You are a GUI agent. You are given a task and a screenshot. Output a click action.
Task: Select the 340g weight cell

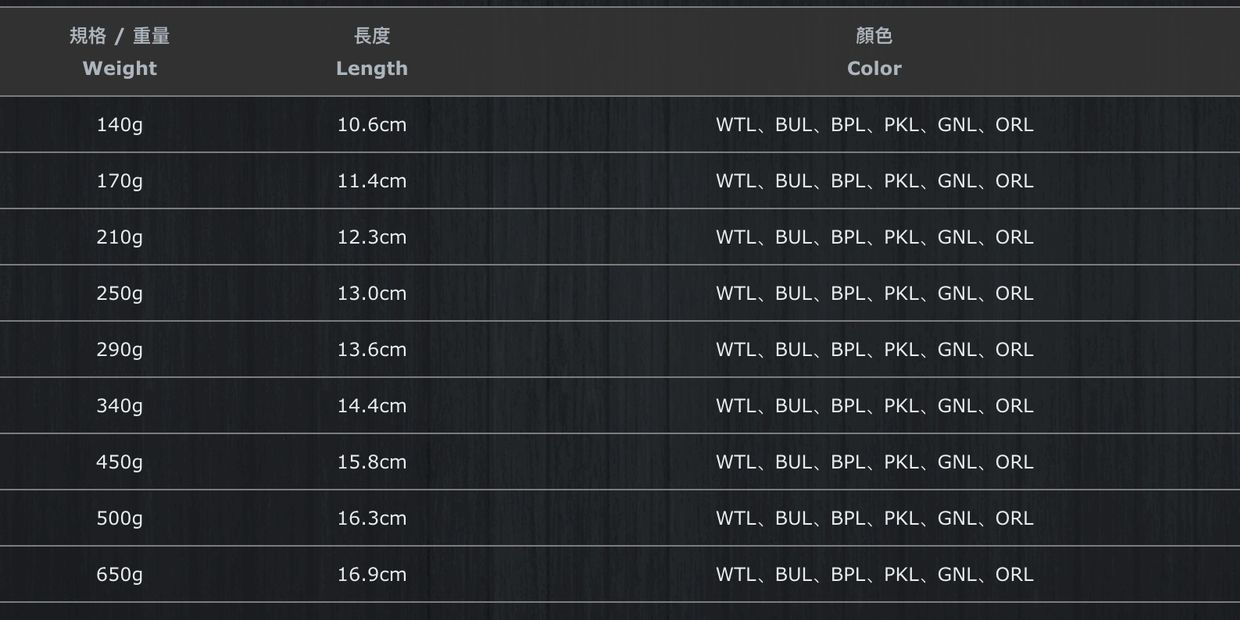[120, 405]
